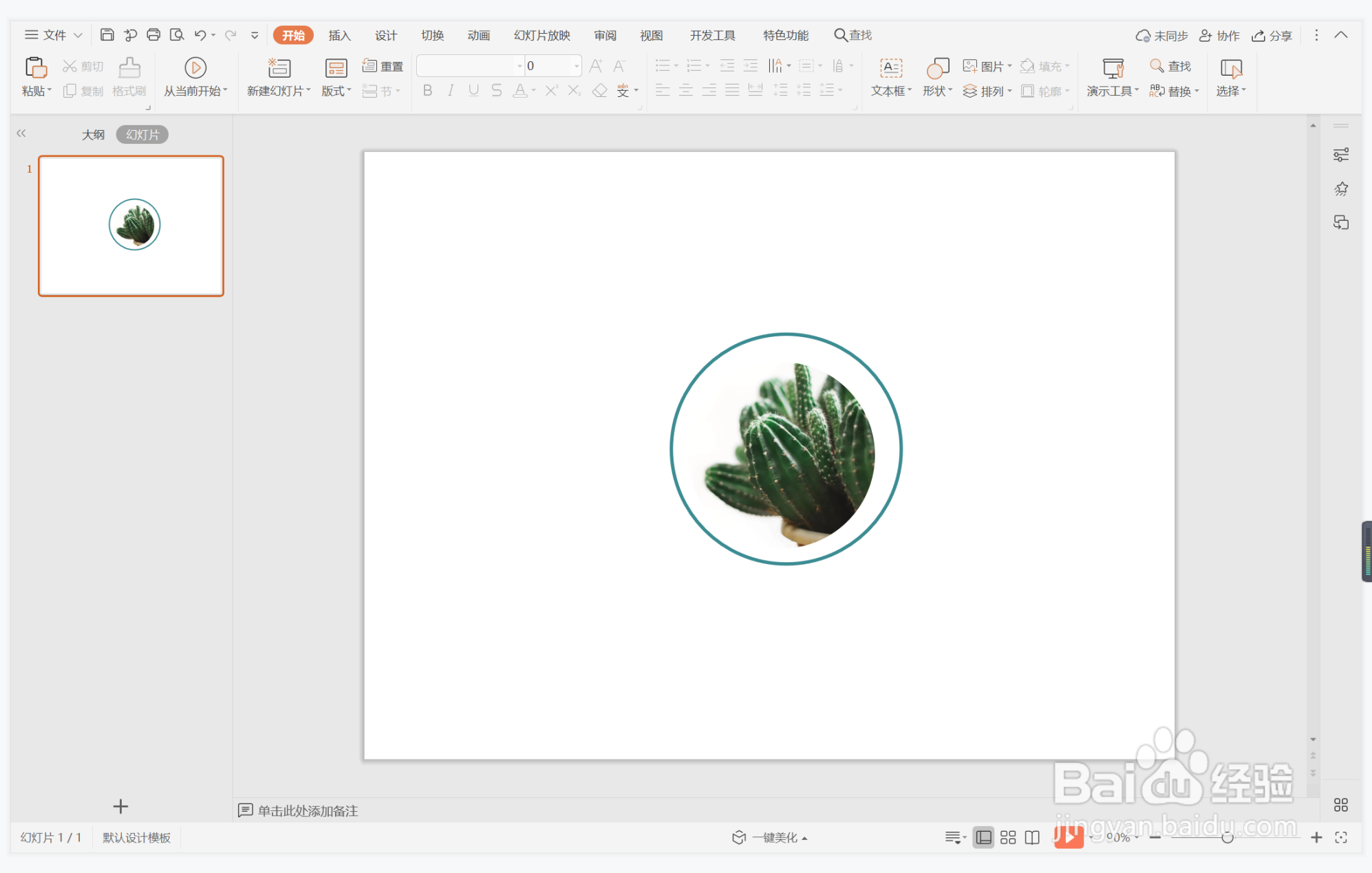Start slideshow from current slide icon

click(195, 68)
